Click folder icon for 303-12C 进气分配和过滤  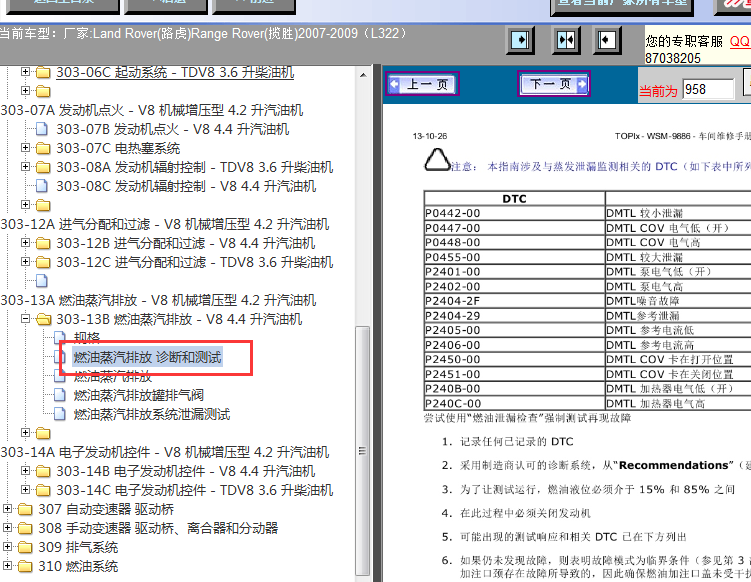43,262
